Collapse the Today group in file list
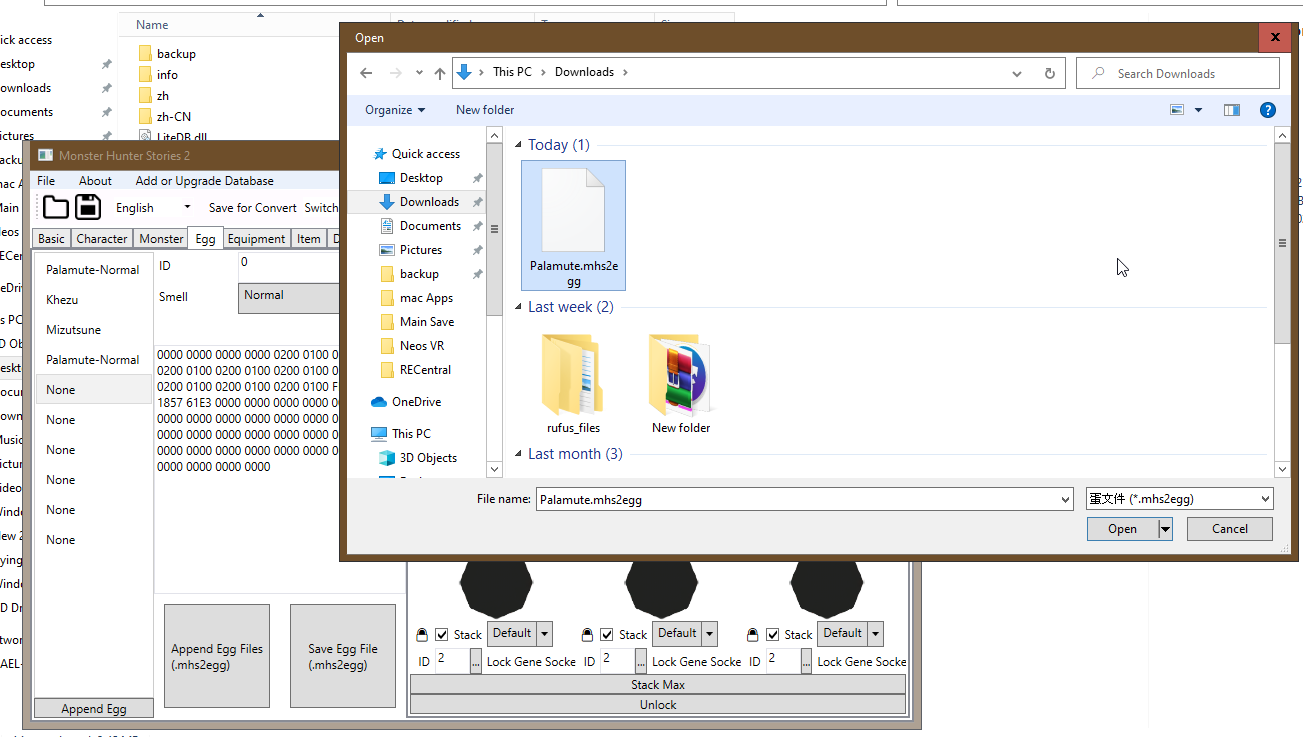Image resolution: width=1303 pixels, height=737 pixels. (518, 145)
